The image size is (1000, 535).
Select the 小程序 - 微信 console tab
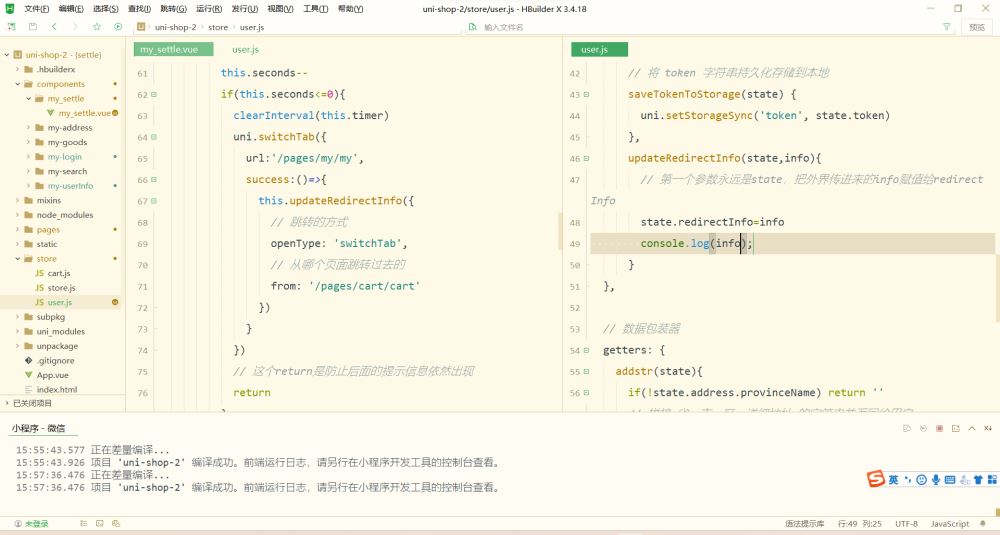38,428
